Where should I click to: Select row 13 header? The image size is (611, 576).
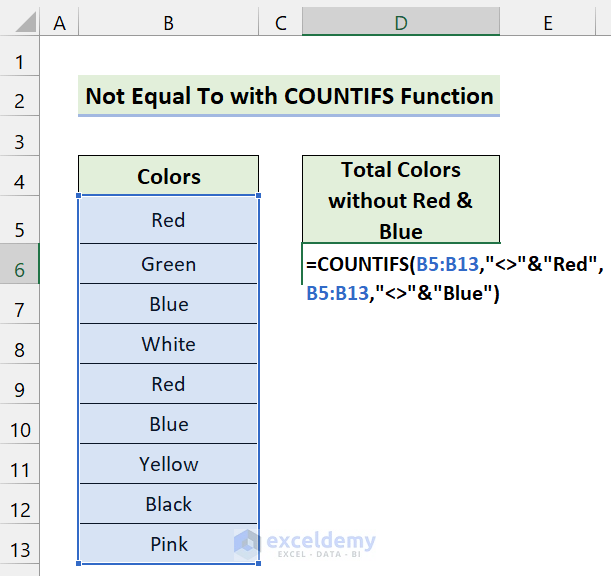coord(19,549)
